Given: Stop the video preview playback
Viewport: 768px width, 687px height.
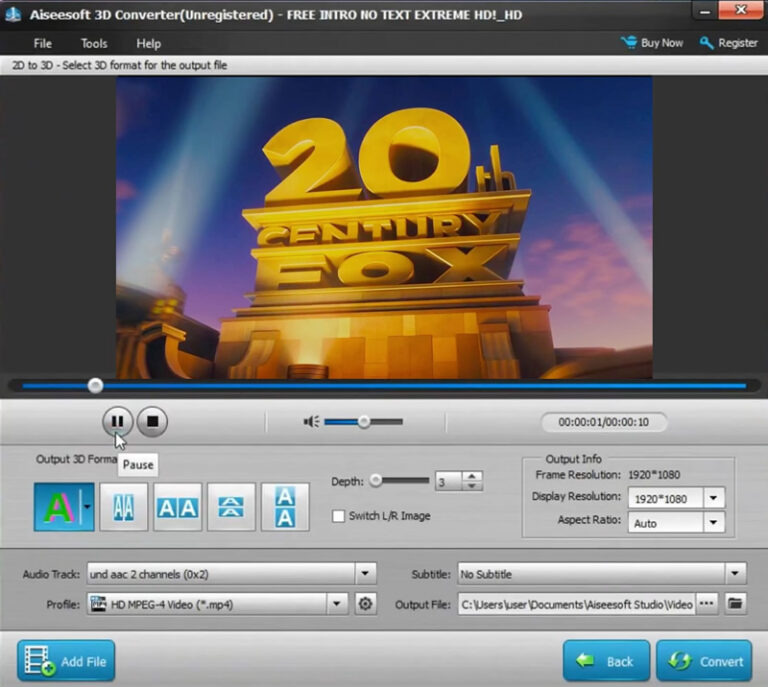Looking at the screenshot, I should tap(152, 421).
